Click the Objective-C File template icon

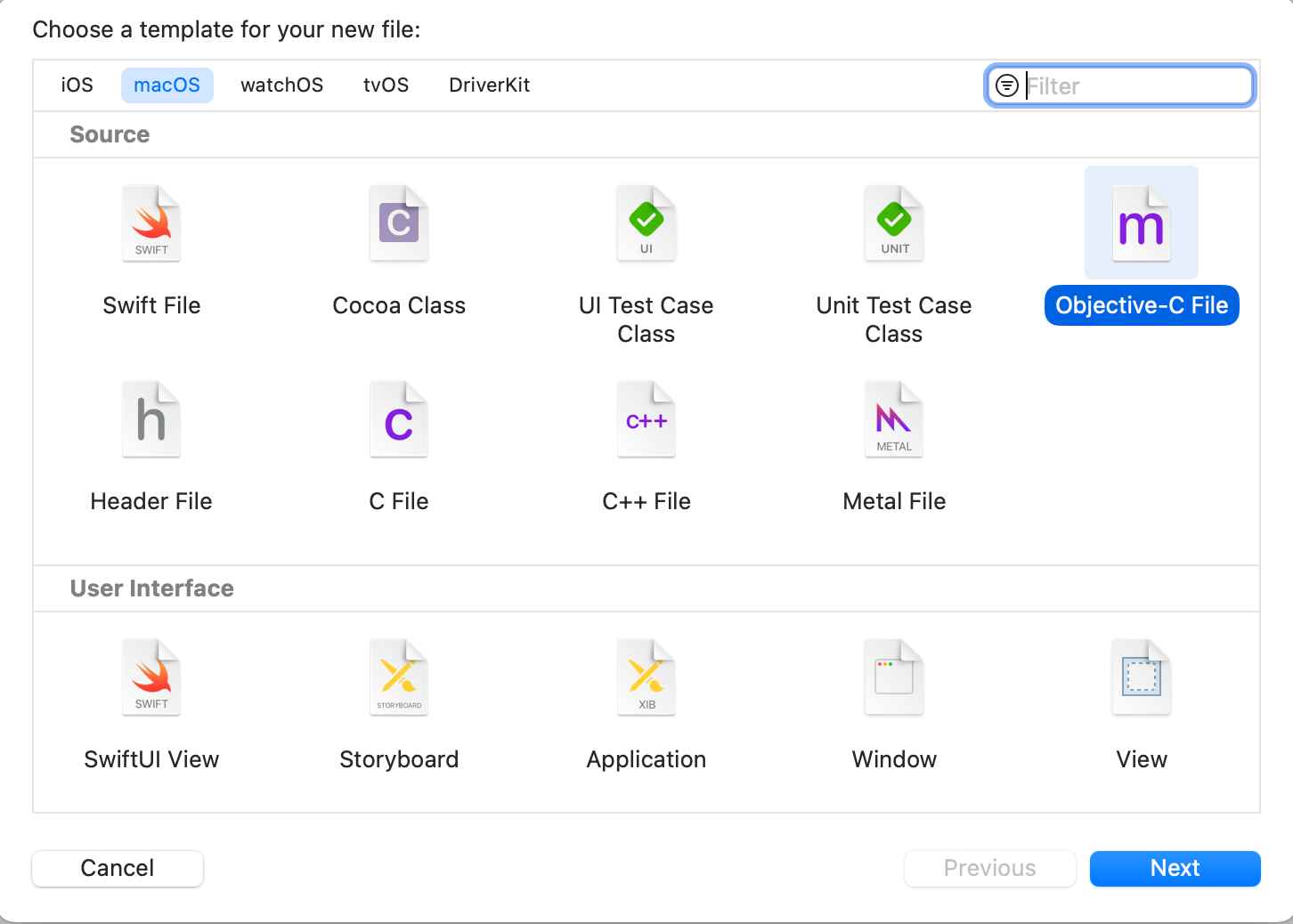[x=1141, y=223]
